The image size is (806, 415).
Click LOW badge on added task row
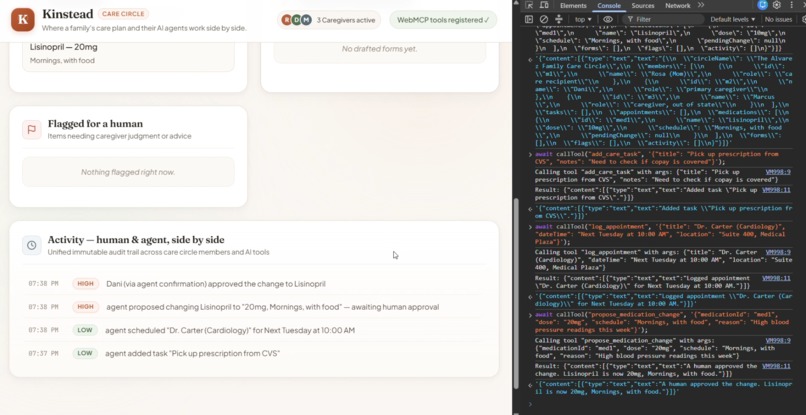tap(85, 353)
